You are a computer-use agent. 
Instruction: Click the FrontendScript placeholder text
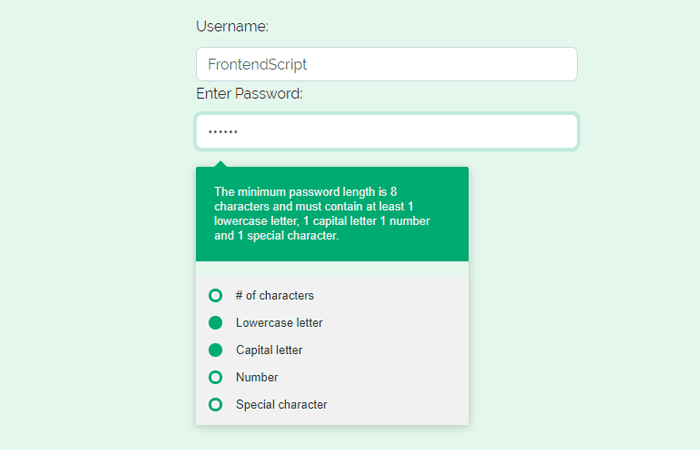(x=257, y=64)
